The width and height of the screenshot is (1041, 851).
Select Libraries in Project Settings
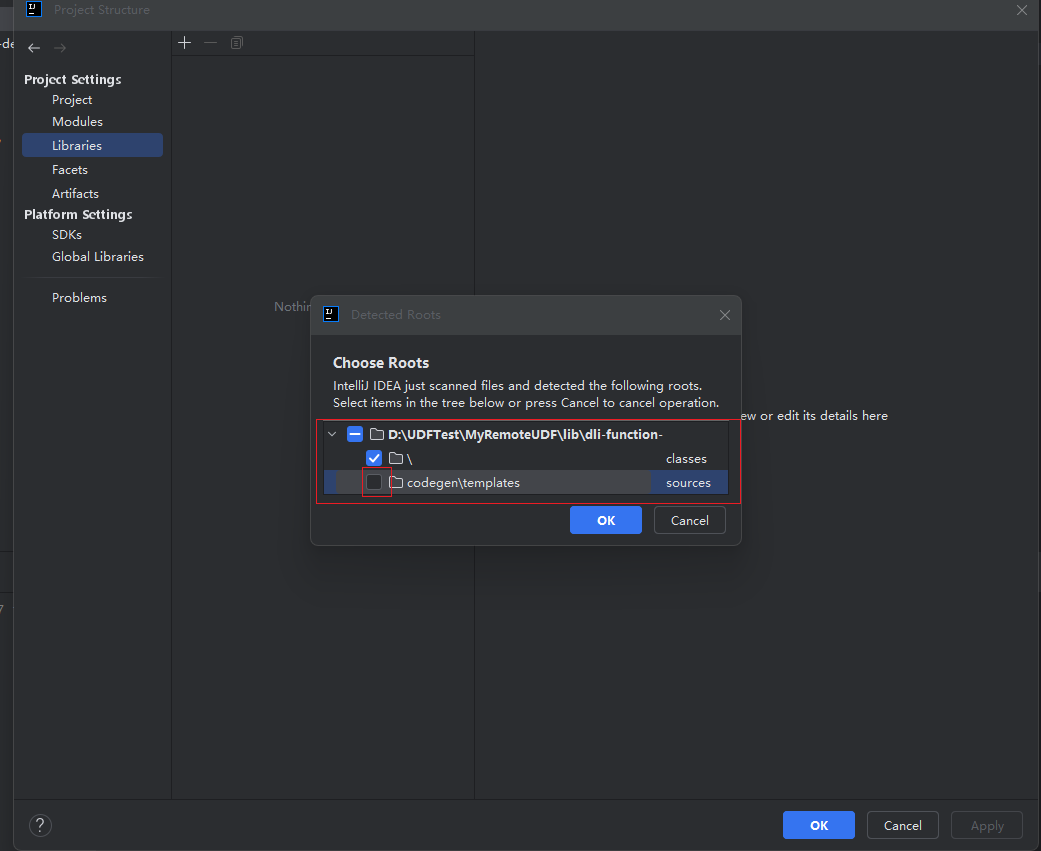tap(92, 145)
